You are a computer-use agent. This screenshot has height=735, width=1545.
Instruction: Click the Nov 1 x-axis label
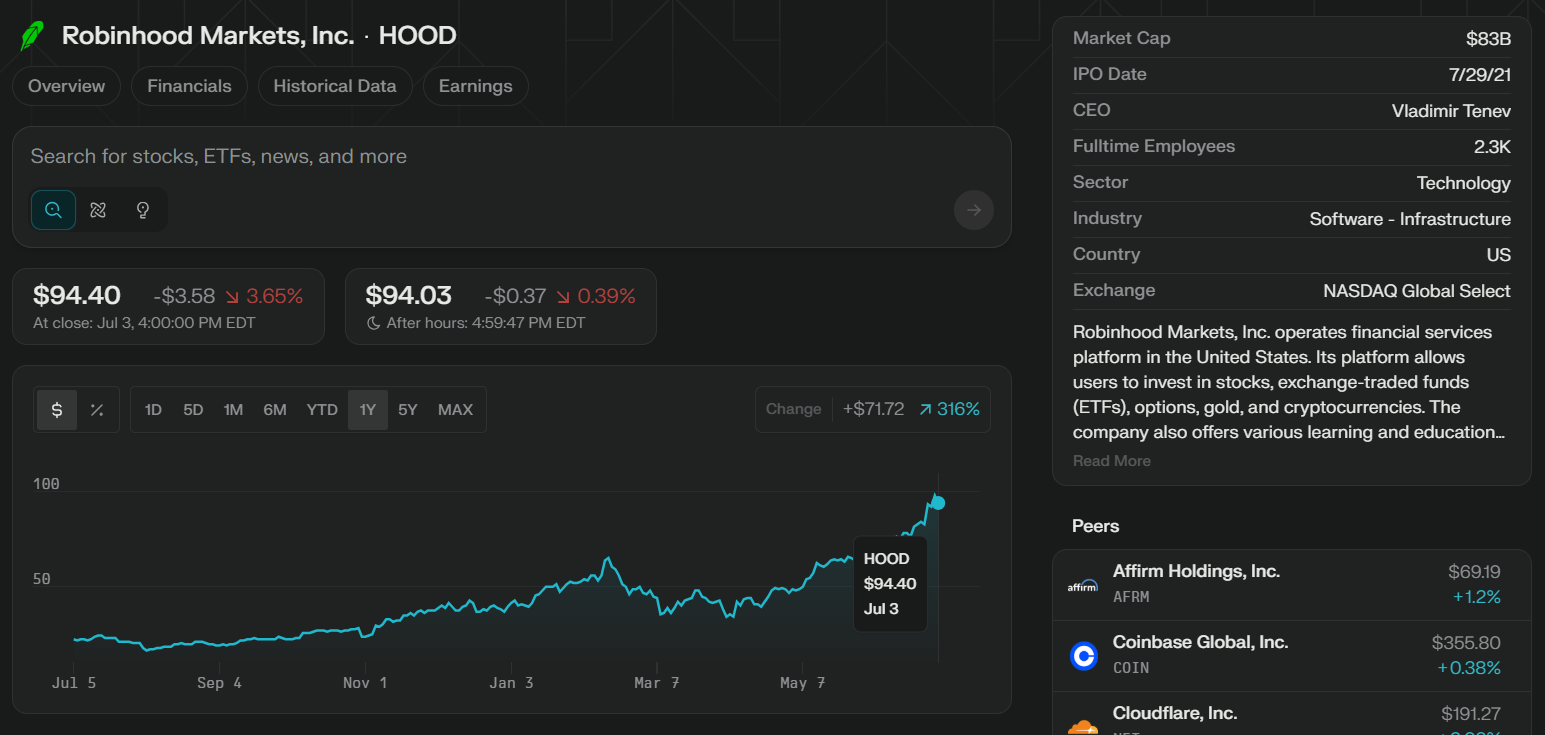(364, 683)
